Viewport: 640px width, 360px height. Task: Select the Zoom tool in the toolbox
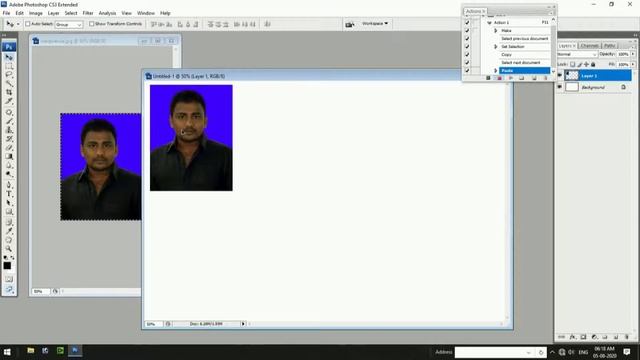point(9,249)
